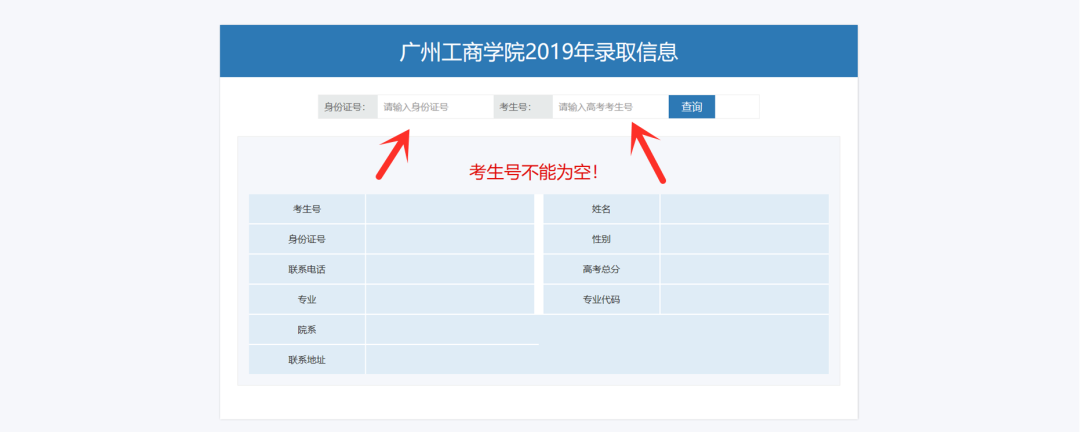
Task: Click the 专业 table cell
Action: coord(307,300)
